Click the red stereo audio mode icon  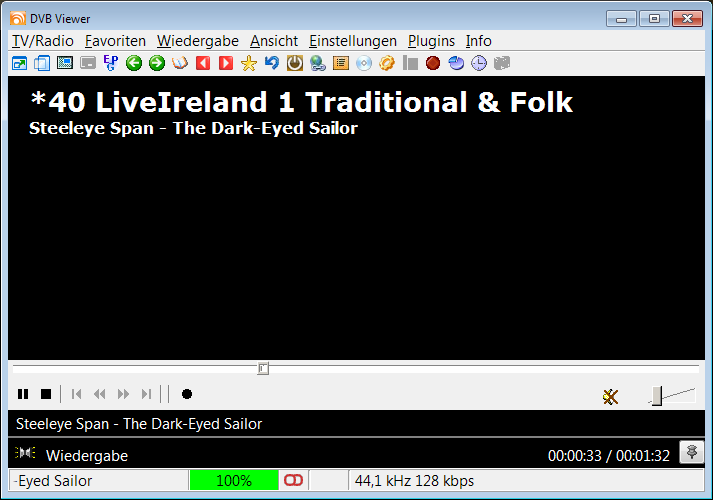[x=293, y=480]
